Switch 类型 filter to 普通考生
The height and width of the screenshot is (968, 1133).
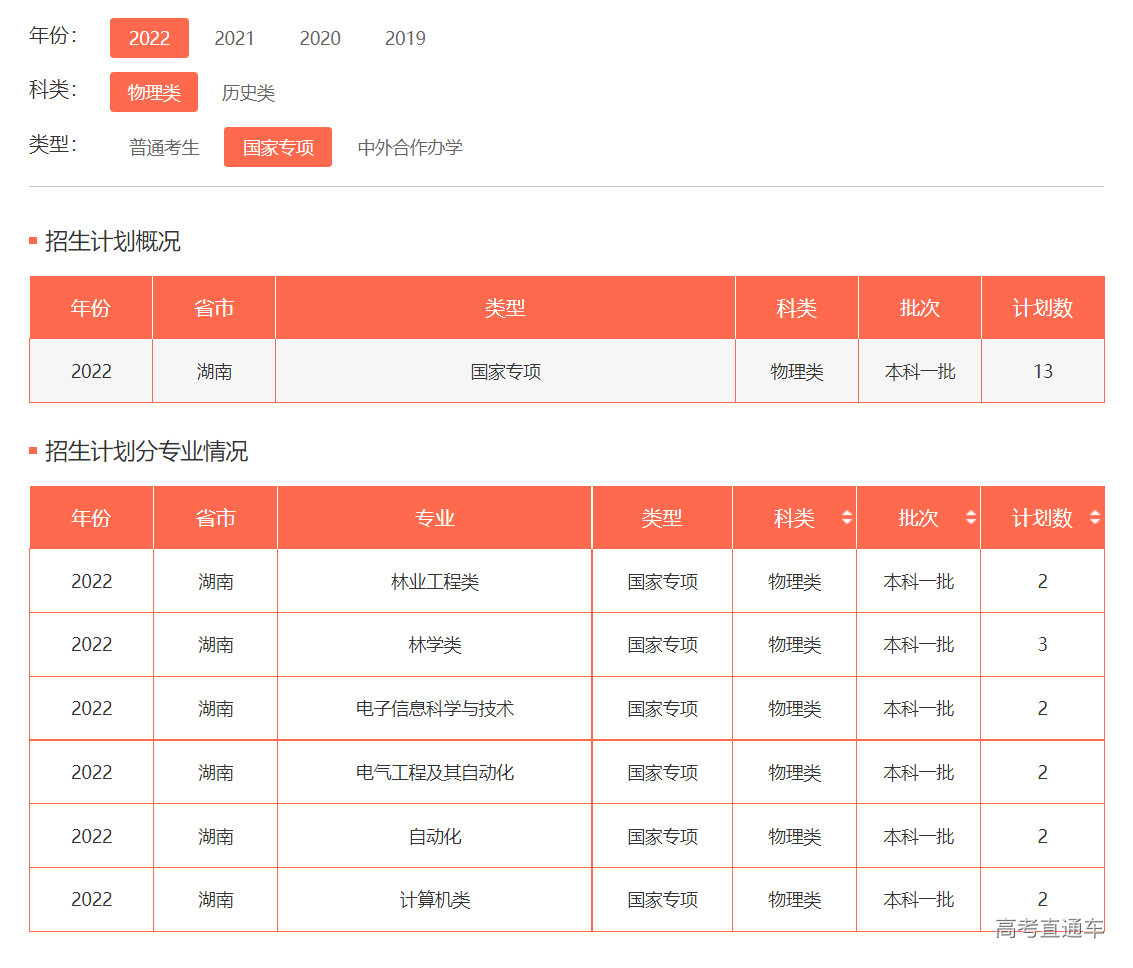163,147
